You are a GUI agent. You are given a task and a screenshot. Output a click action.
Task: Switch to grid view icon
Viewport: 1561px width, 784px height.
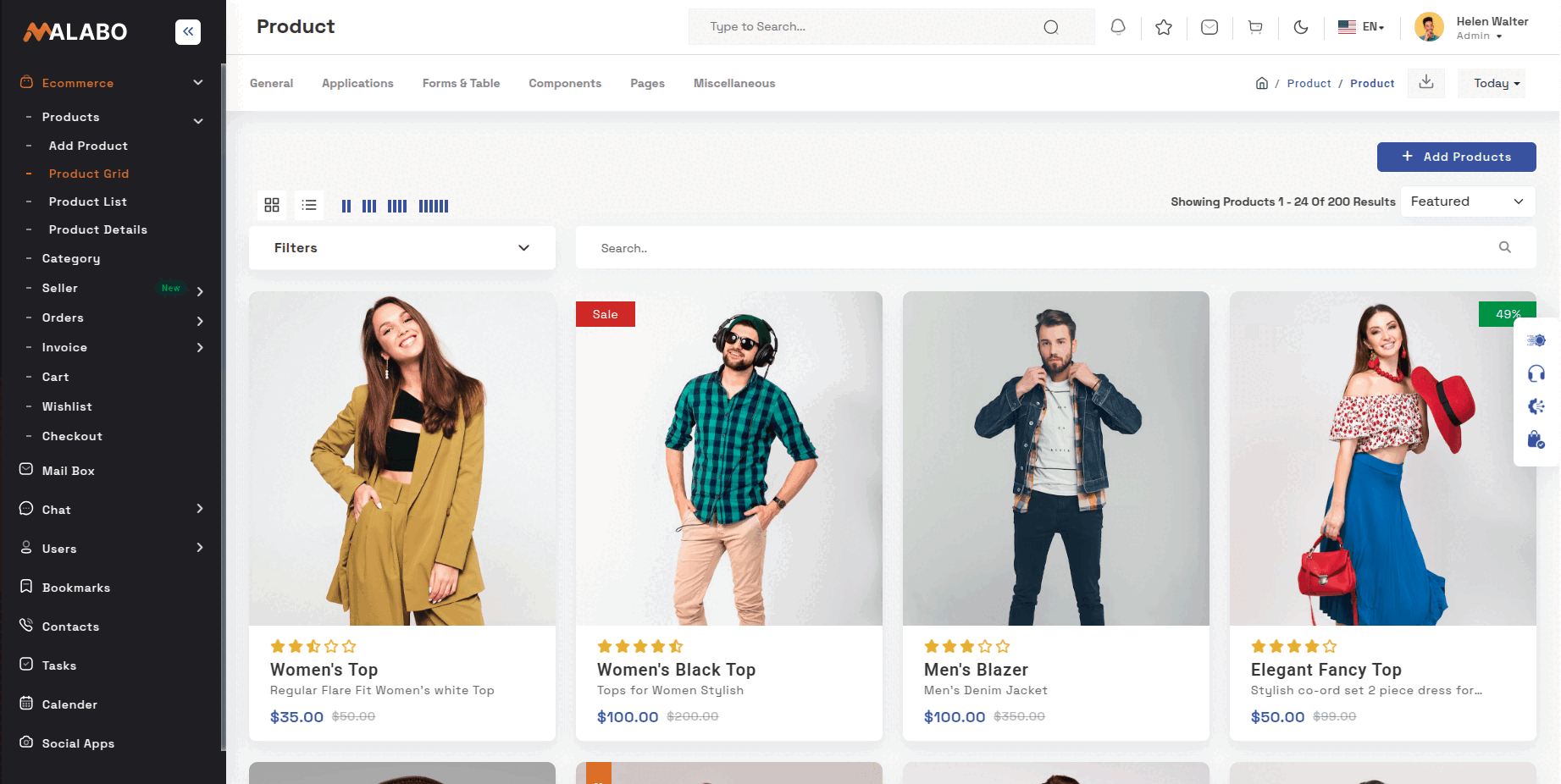pos(272,205)
